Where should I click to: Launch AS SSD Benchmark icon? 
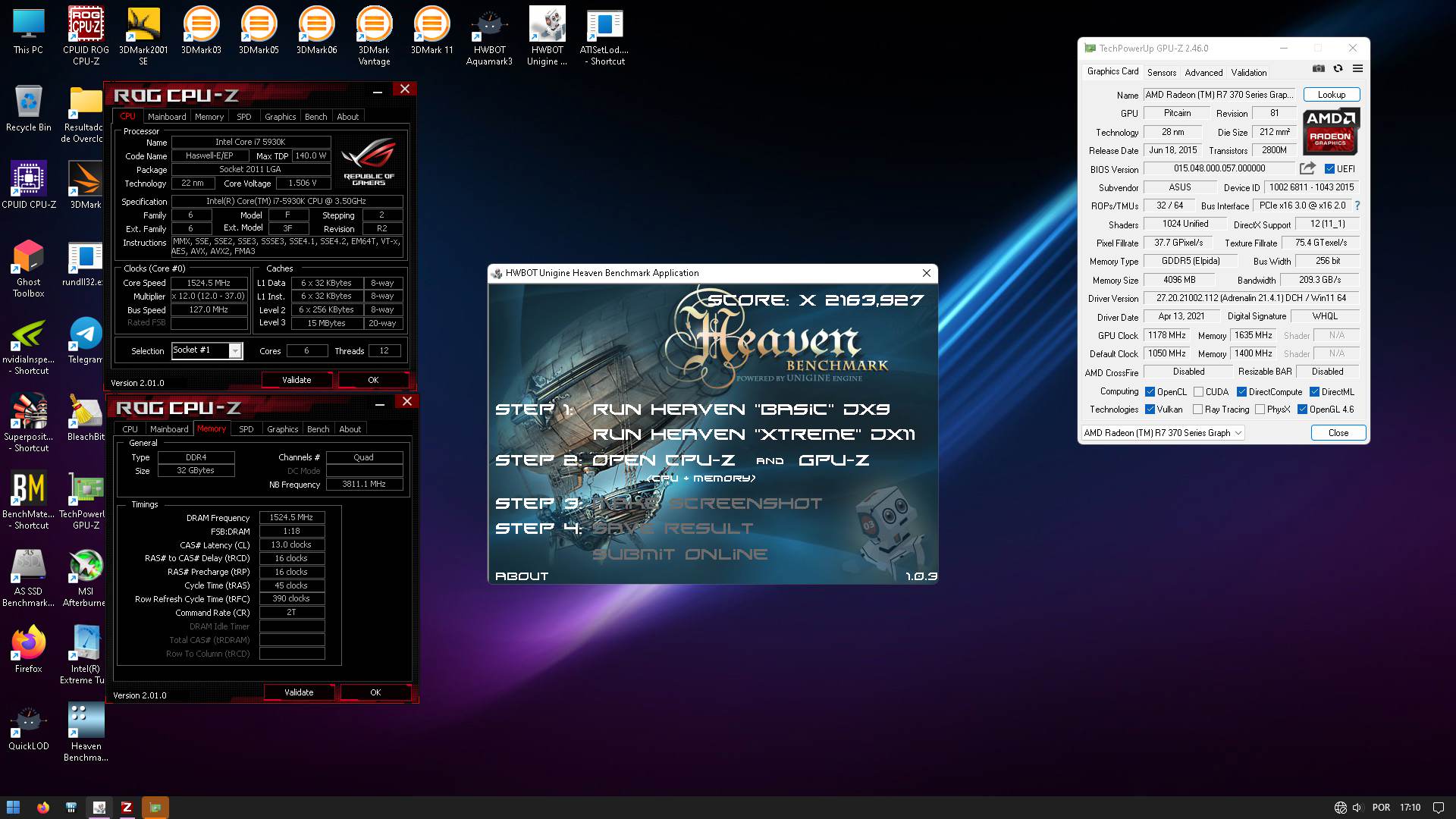coord(28,579)
